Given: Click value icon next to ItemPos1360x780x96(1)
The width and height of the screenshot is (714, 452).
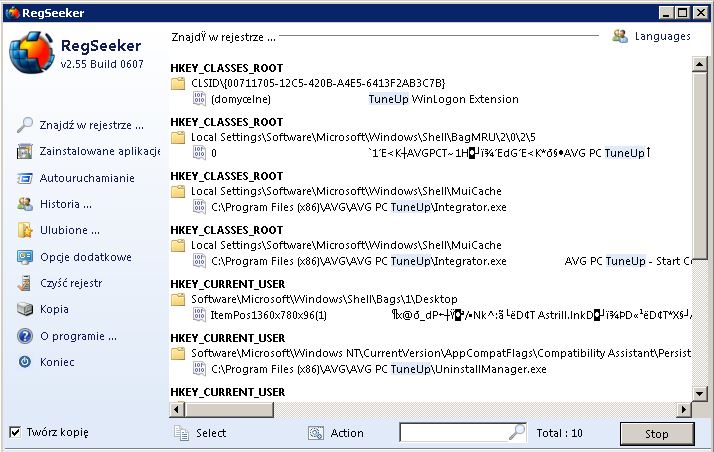Looking at the screenshot, I should pyautogui.click(x=199, y=315).
